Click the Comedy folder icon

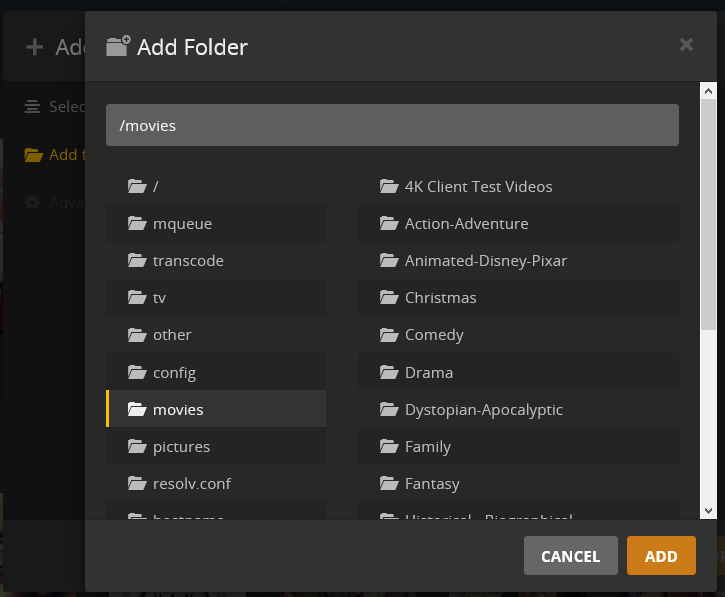click(389, 334)
